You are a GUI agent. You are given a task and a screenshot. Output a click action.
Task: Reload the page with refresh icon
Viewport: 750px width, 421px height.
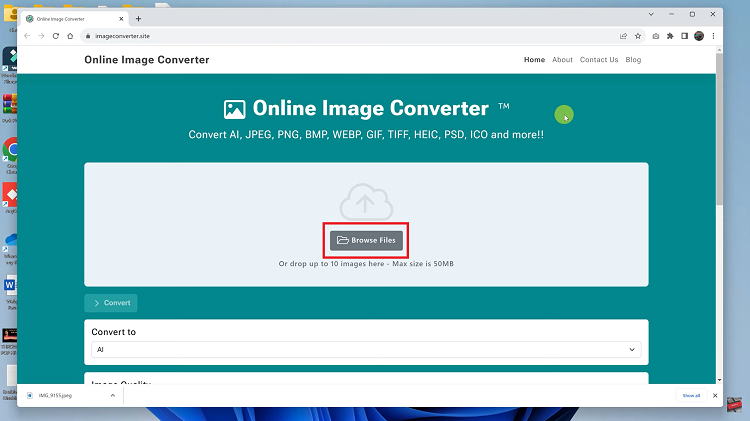(x=55, y=36)
